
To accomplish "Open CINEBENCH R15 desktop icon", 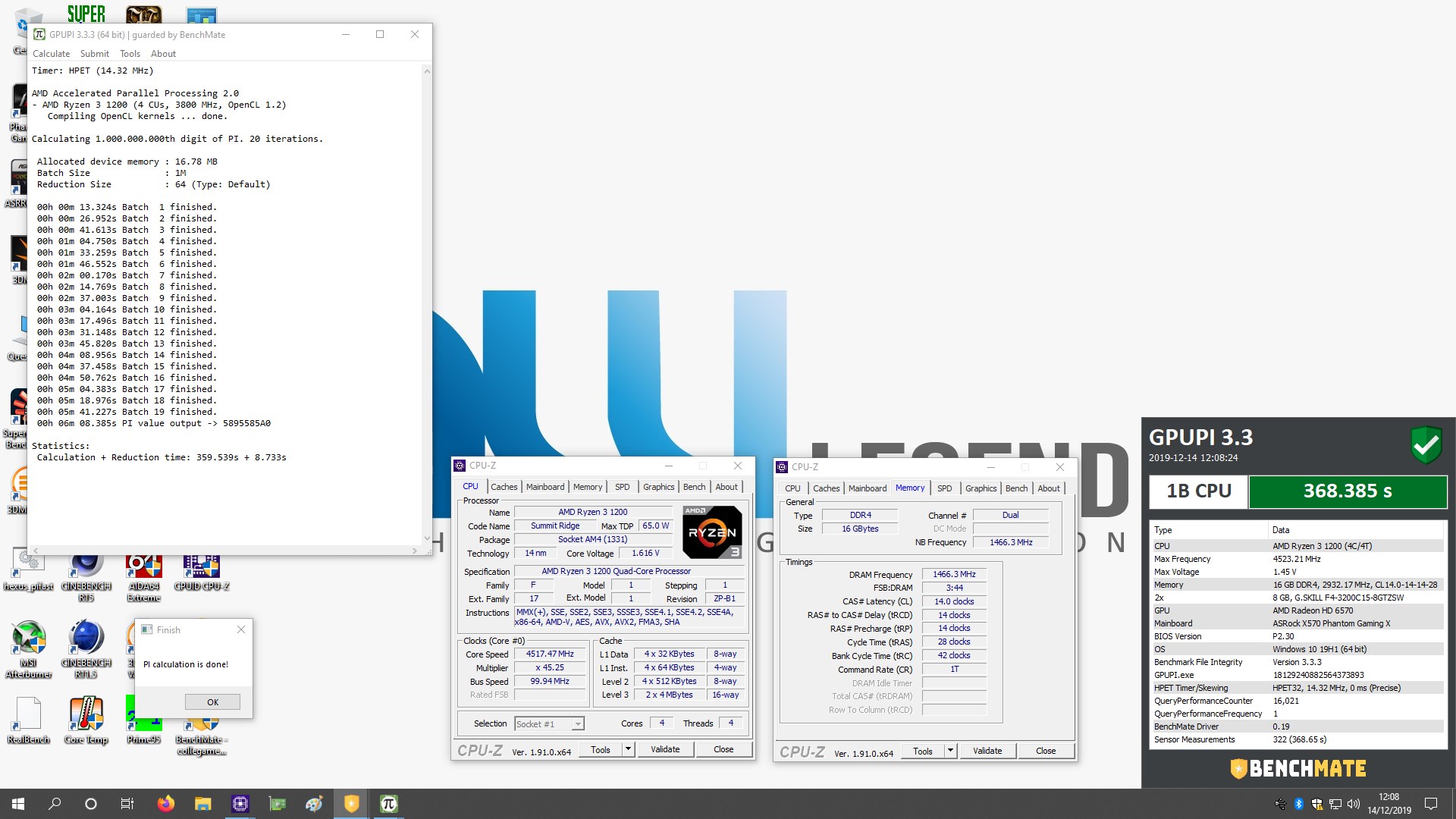I will 86,576.
